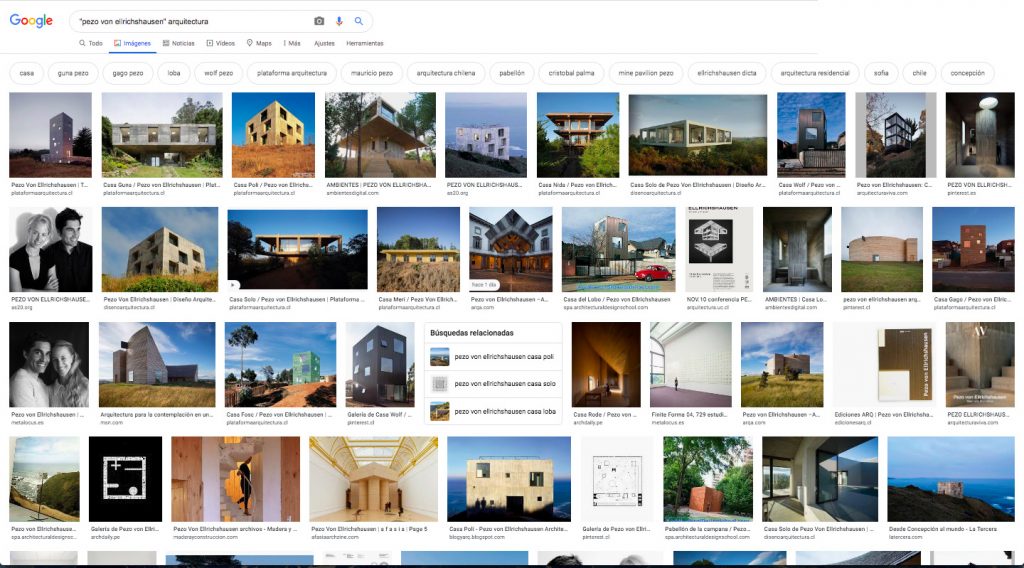Open the Ajustes settings dropdown
This screenshot has height=568, width=1024.
click(324, 43)
